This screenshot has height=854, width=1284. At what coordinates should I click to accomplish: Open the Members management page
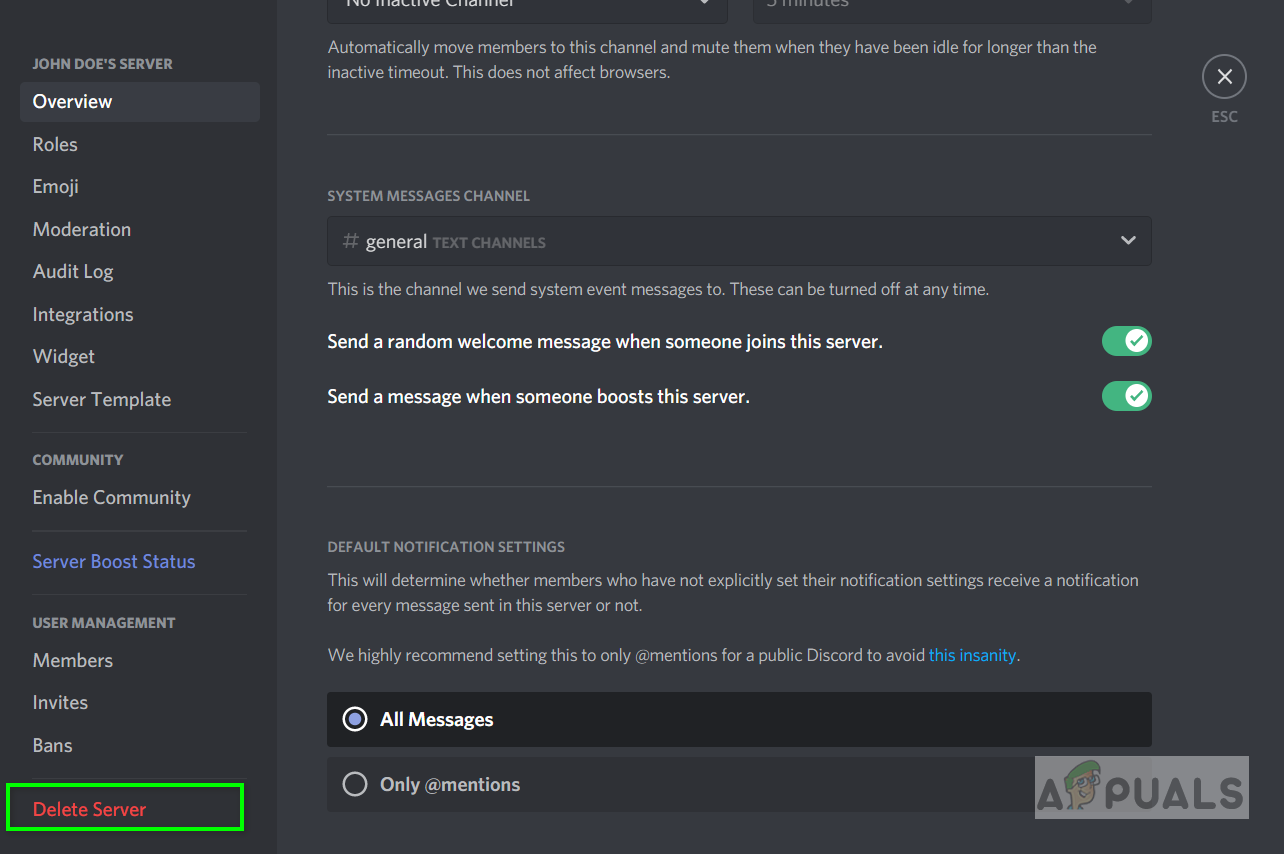(x=73, y=660)
